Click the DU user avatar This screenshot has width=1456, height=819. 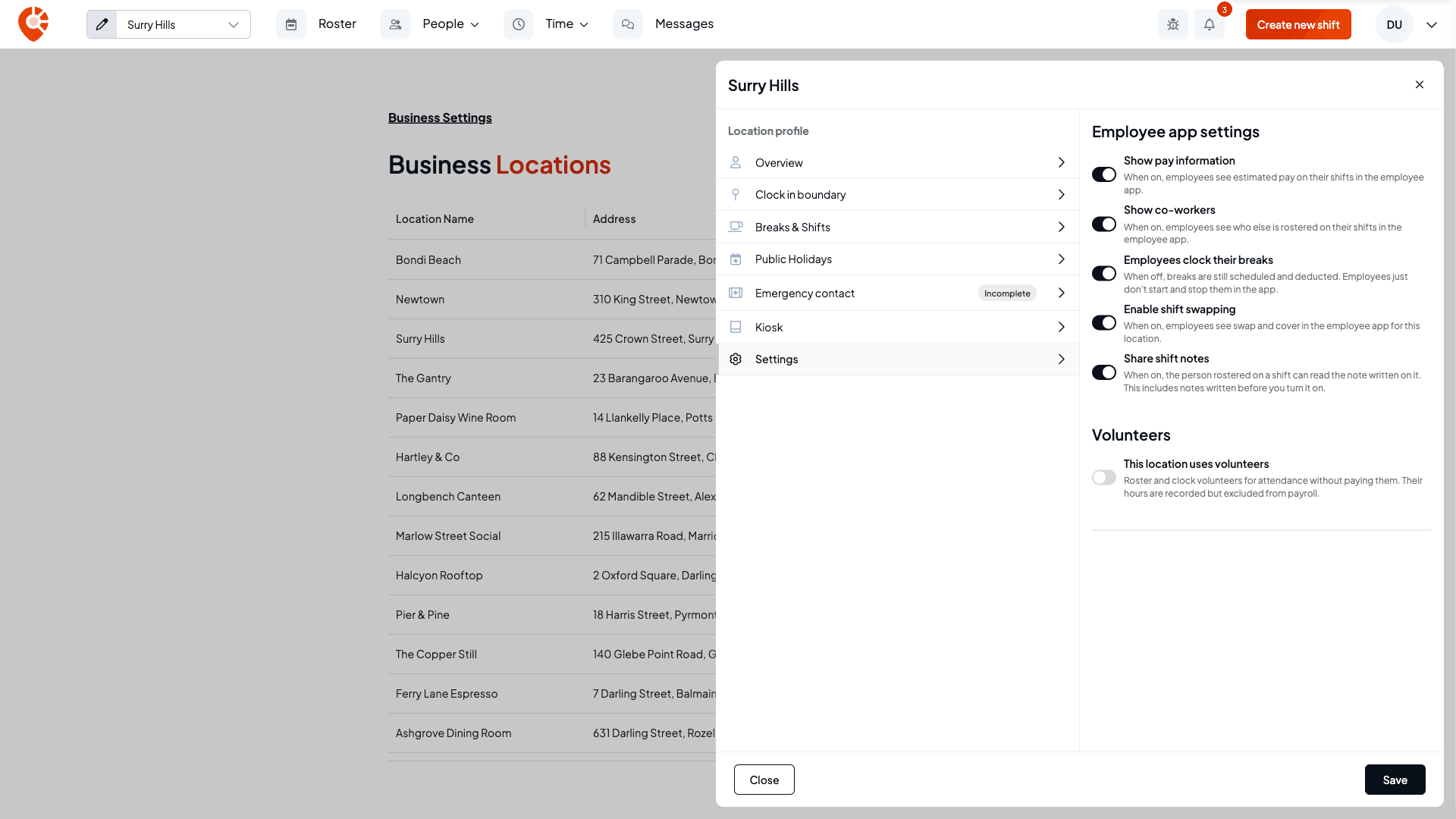click(x=1395, y=24)
